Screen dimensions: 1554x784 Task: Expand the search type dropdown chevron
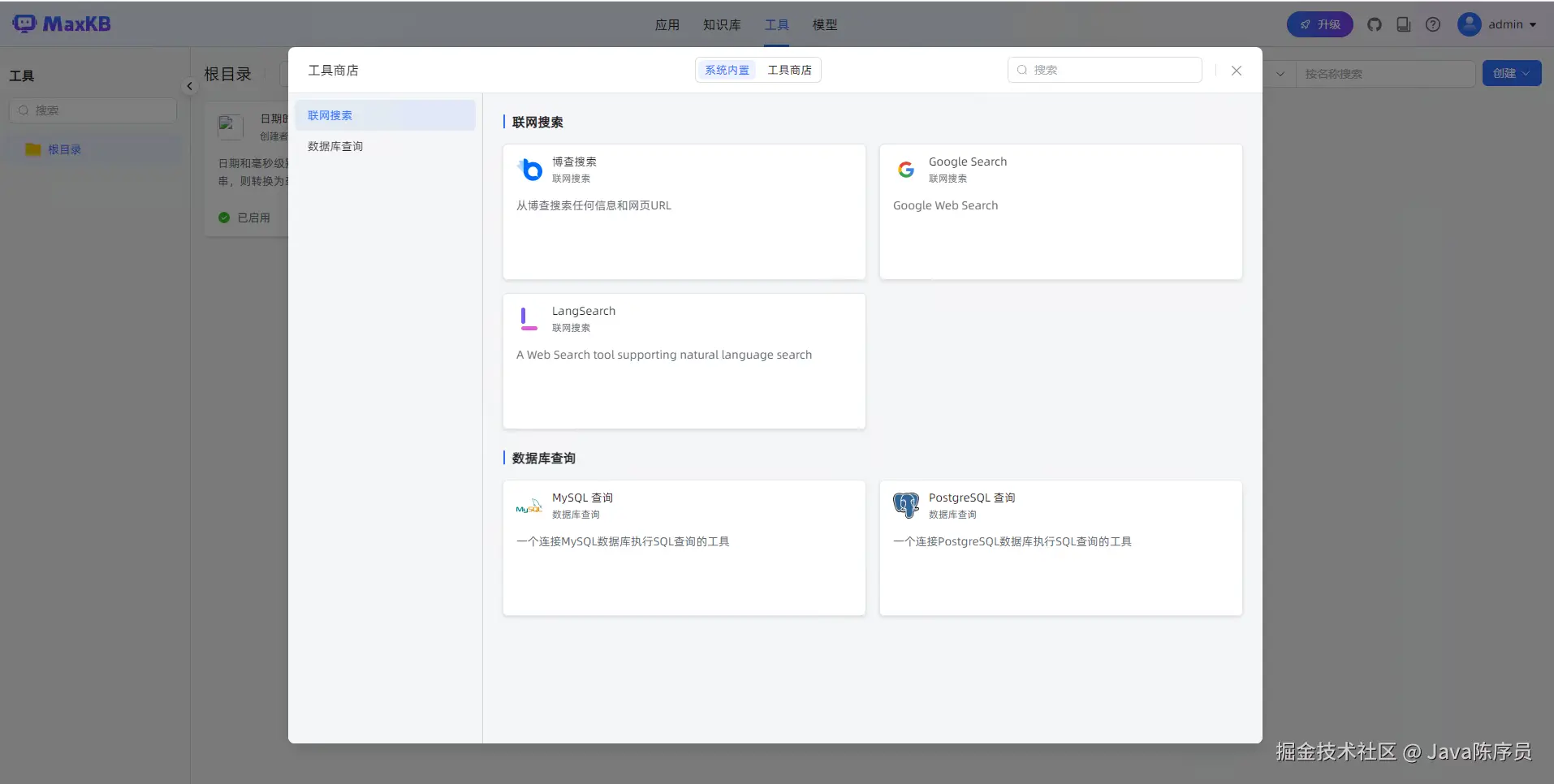(1280, 74)
